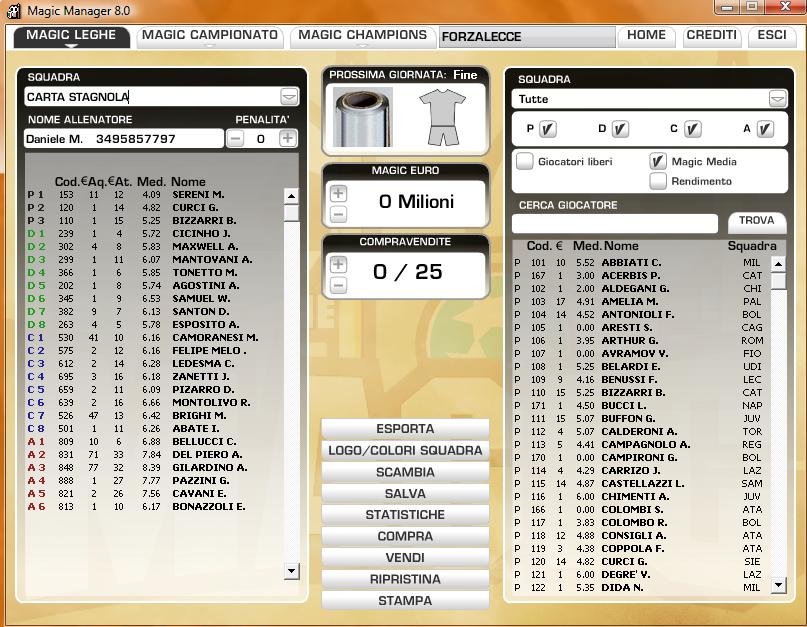The image size is (807, 627).
Task: Toggle the D defenders filter checkbox
Action: (620, 129)
